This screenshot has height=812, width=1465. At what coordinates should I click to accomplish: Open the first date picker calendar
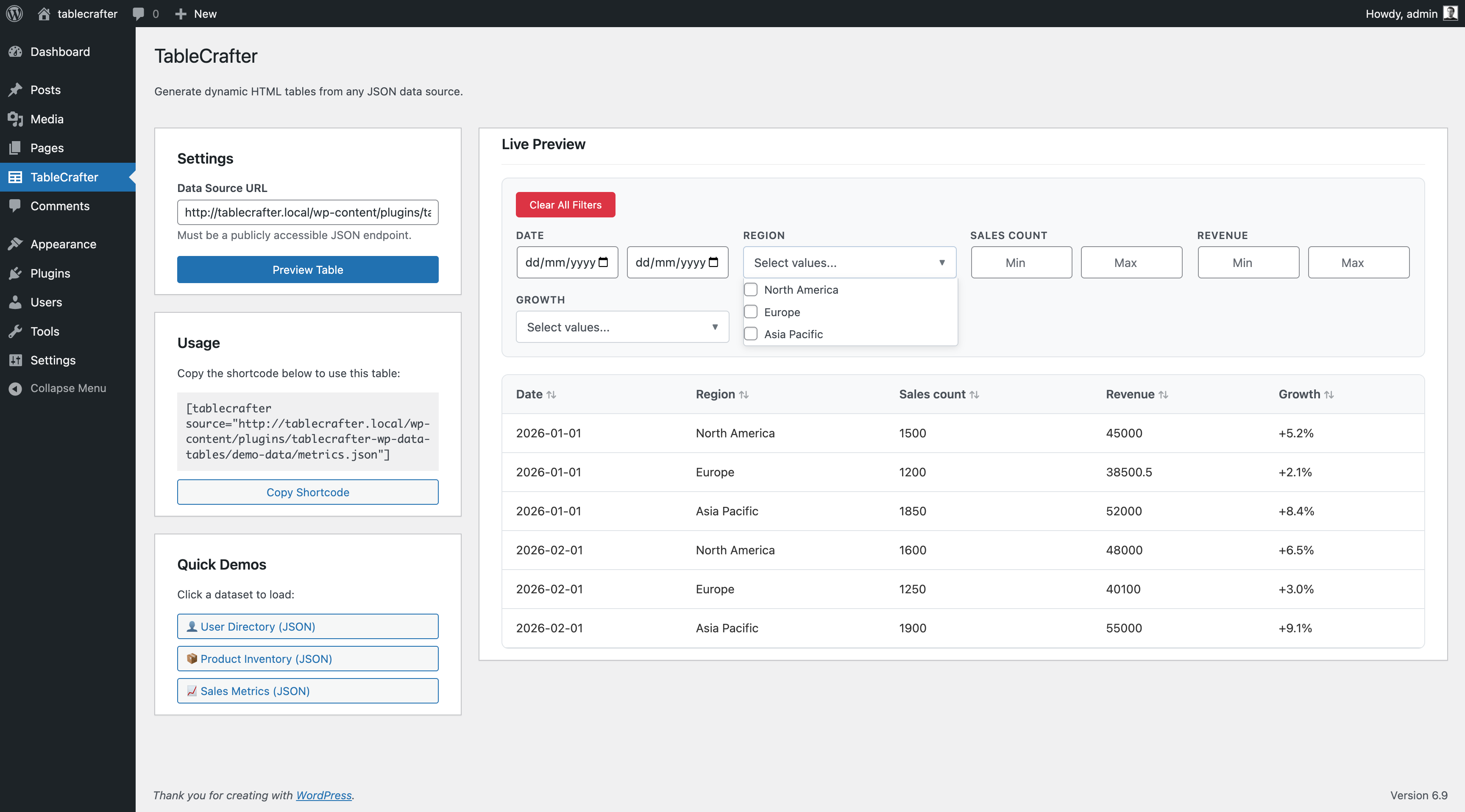tap(604, 262)
